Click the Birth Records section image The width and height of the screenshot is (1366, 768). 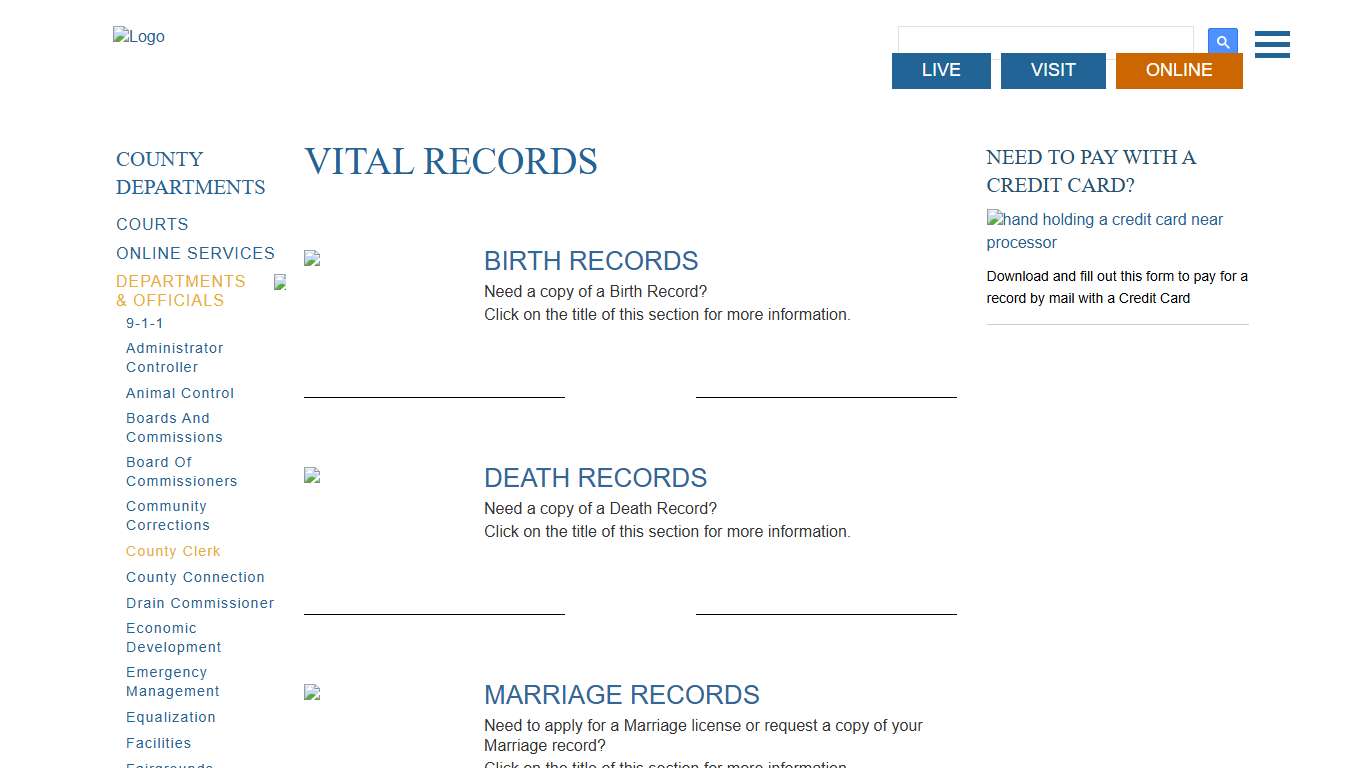tap(312, 259)
